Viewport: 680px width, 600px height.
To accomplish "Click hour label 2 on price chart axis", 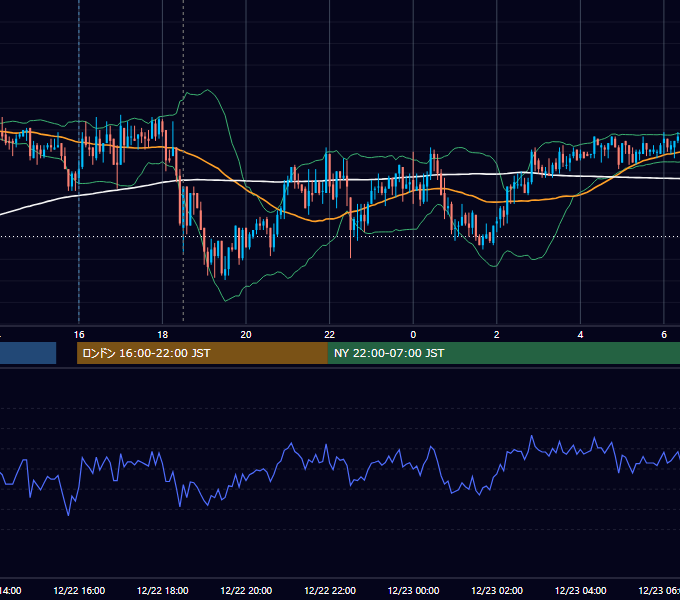I will click(x=497, y=335).
